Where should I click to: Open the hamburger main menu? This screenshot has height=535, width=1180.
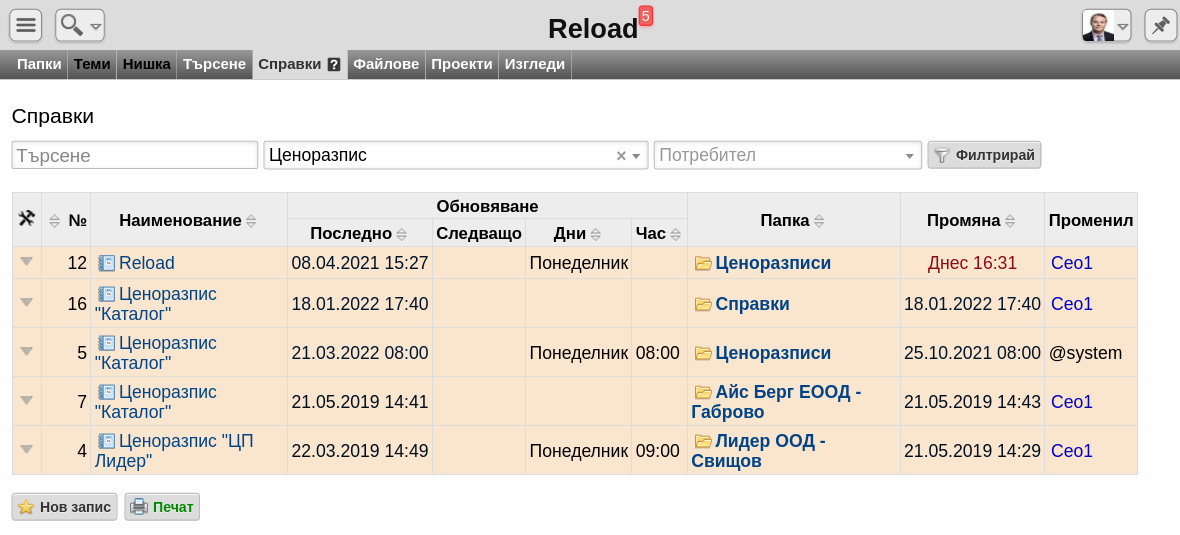point(26,26)
